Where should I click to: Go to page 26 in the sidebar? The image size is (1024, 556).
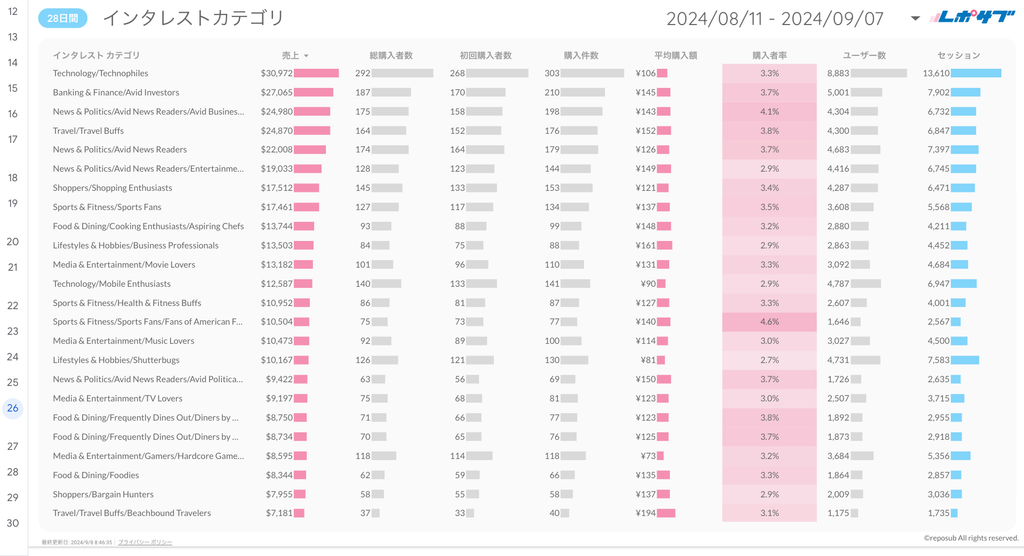(x=13, y=408)
